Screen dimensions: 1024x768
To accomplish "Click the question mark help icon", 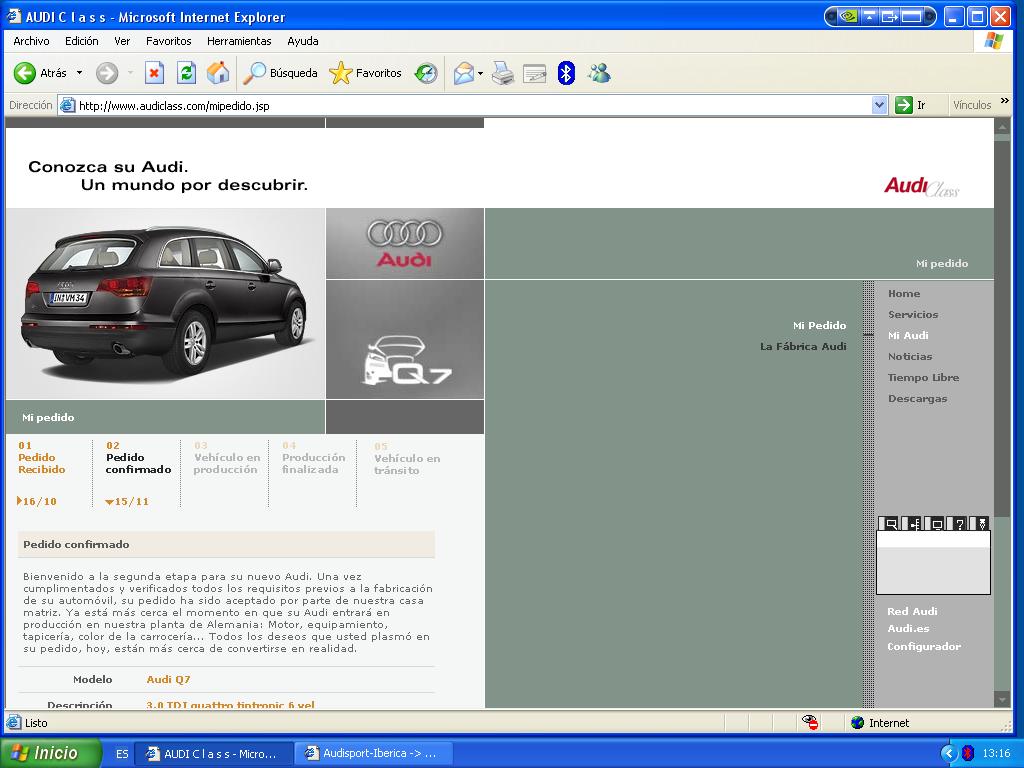I will (x=959, y=524).
